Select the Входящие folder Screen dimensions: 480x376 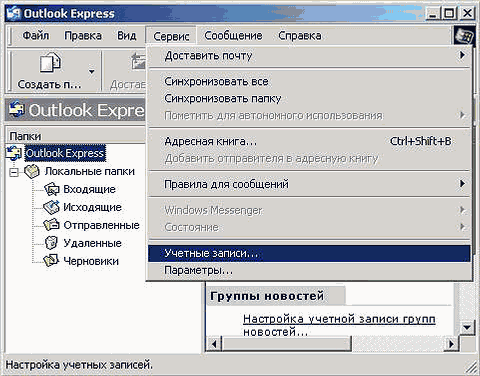tap(89, 189)
